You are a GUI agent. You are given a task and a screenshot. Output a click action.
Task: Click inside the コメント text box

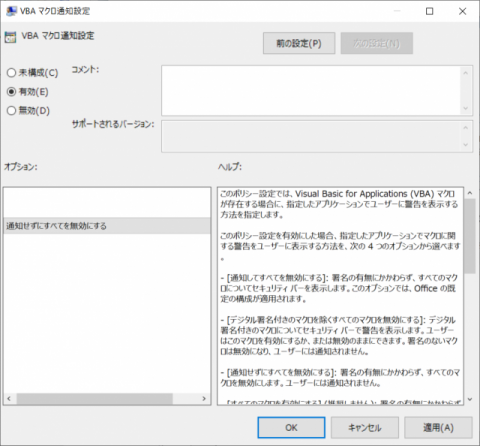(311, 91)
